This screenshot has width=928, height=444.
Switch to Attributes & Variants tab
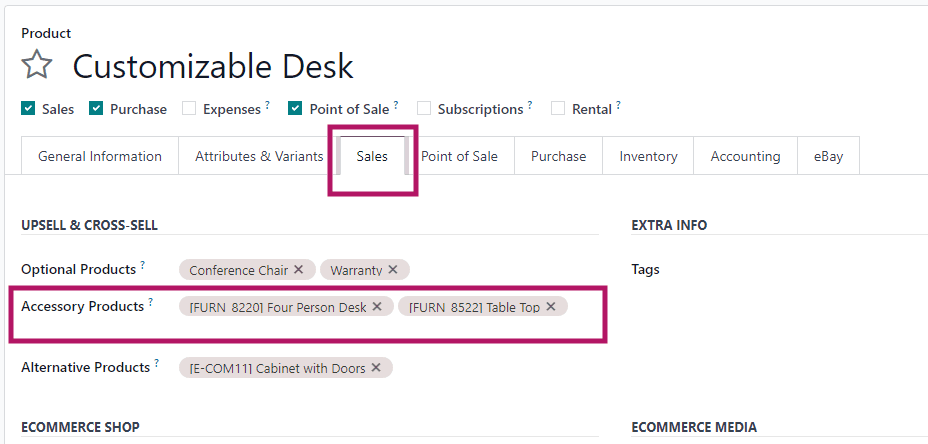259,156
